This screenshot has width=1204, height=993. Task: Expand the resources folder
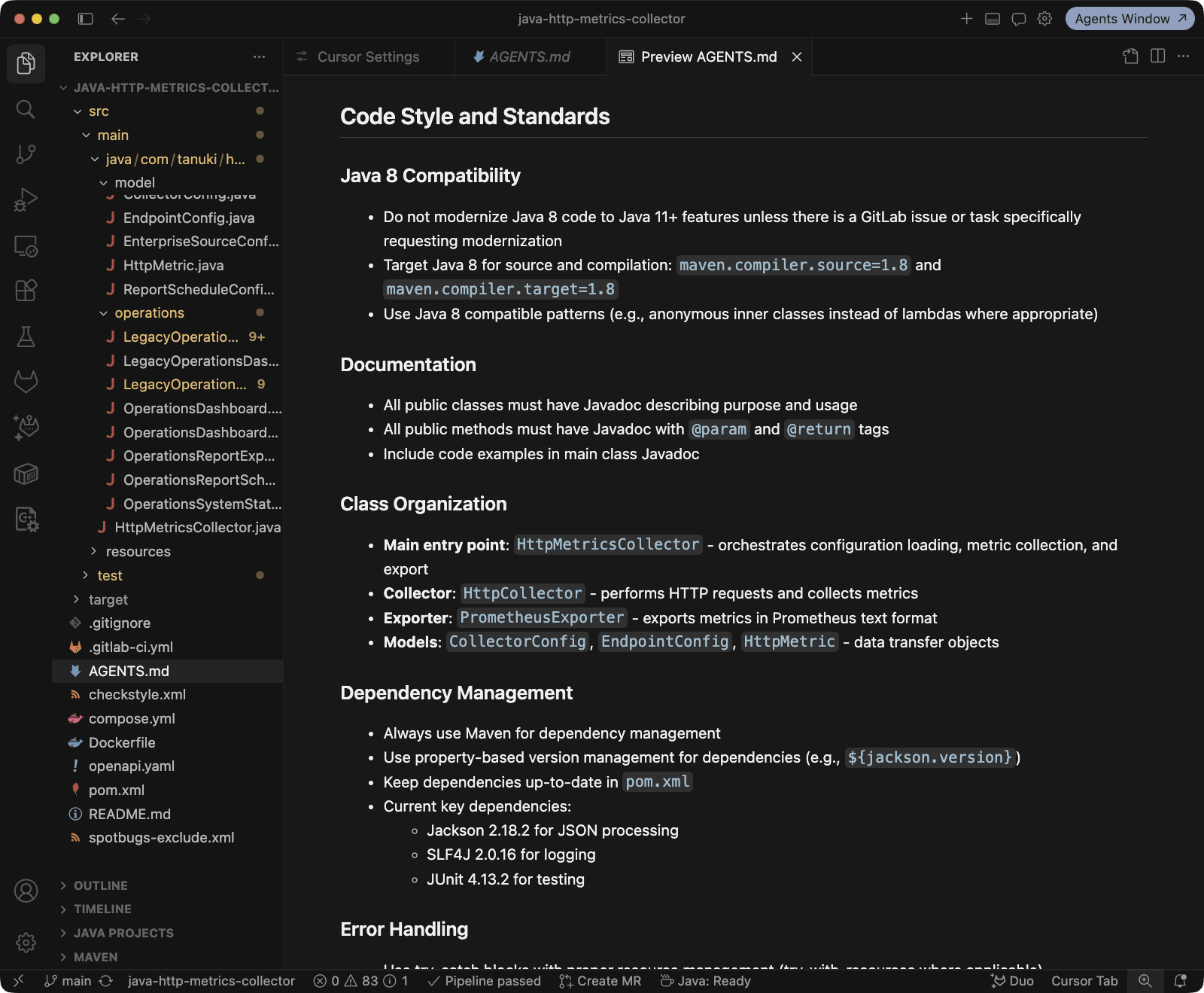(x=168, y=552)
